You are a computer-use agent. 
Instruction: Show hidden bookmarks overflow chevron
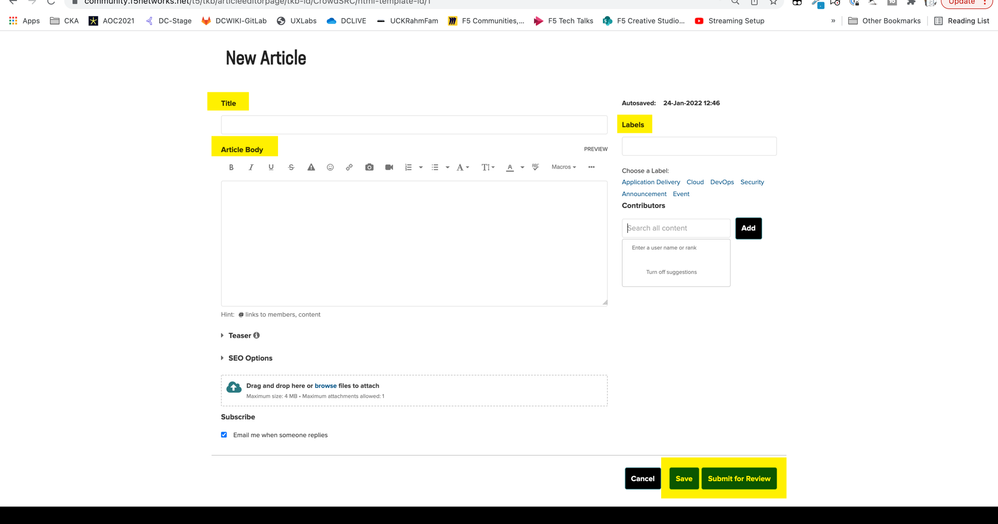833,21
